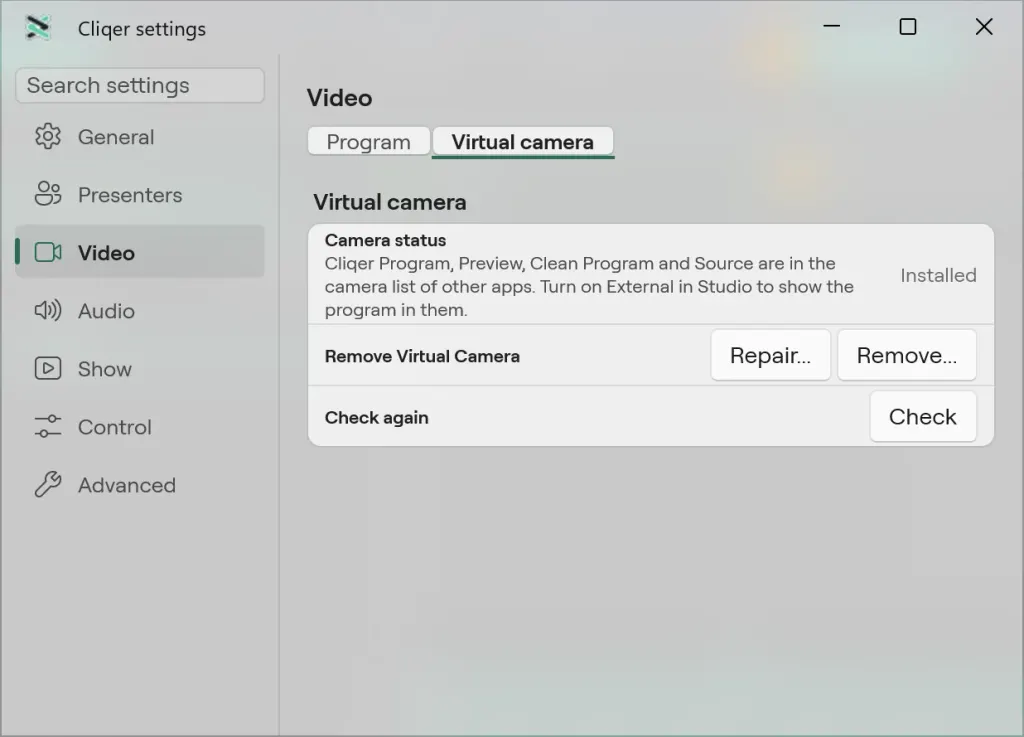Click the Video page heading

click(x=340, y=98)
